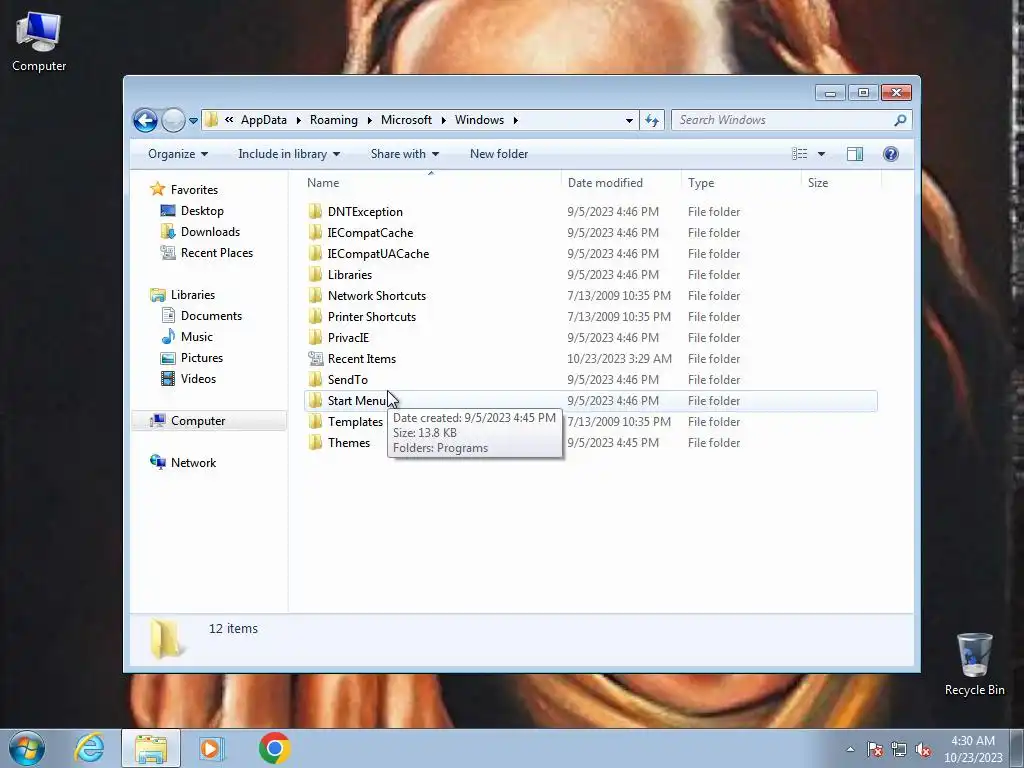Open the Pictures library
The width and height of the screenshot is (1024, 768).
point(201,358)
